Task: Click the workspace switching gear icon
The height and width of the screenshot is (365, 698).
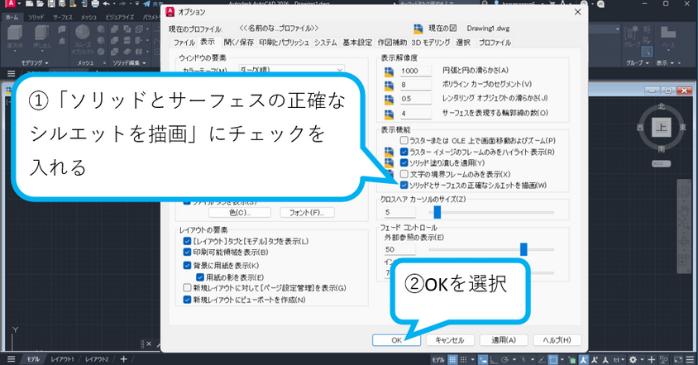Action: point(633,359)
